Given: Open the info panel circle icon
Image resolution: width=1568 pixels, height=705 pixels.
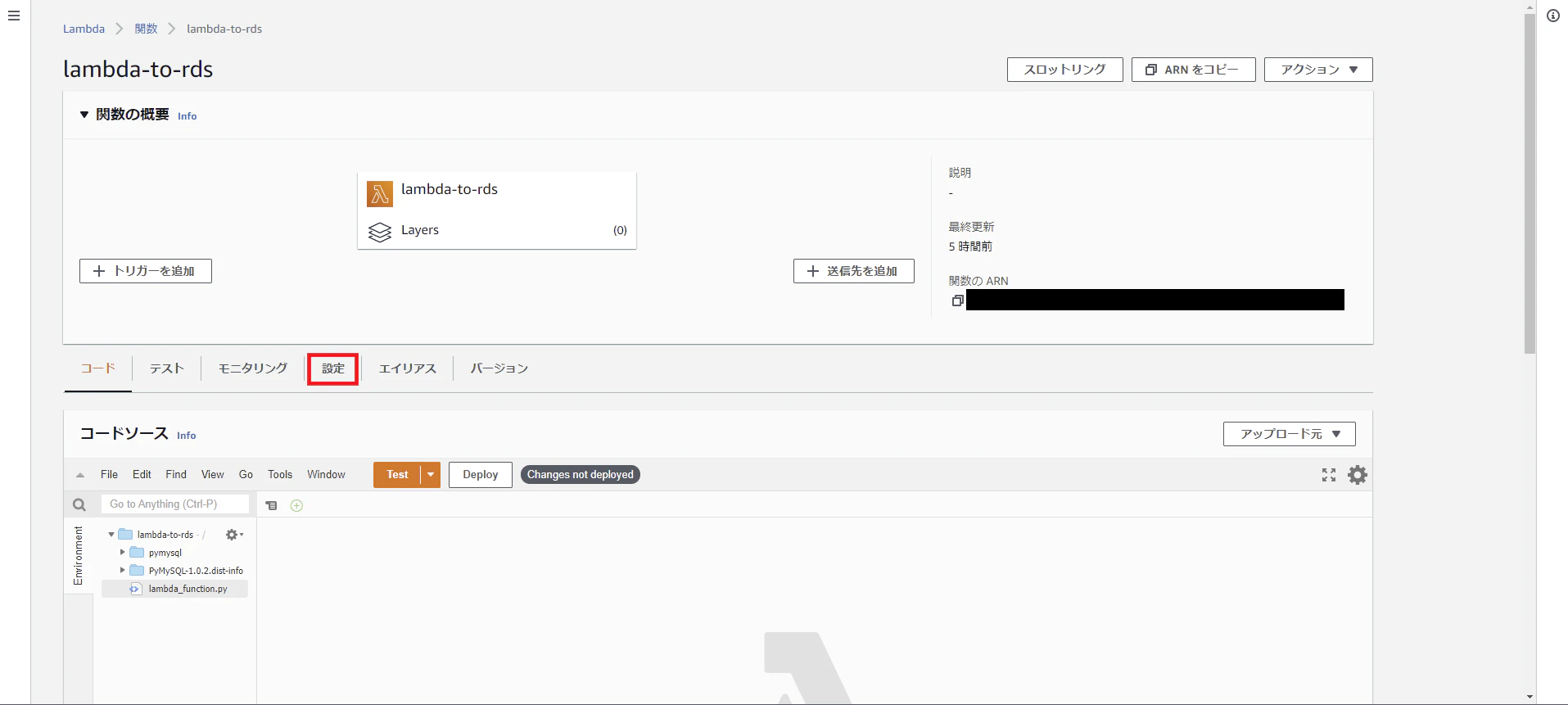Looking at the screenshot, I should coord(1553,16).
